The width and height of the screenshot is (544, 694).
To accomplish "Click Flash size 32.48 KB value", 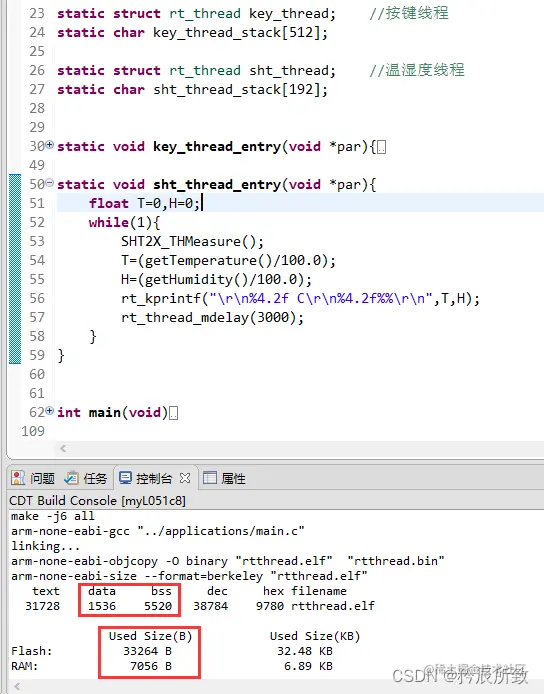I will tap(305, 651).
